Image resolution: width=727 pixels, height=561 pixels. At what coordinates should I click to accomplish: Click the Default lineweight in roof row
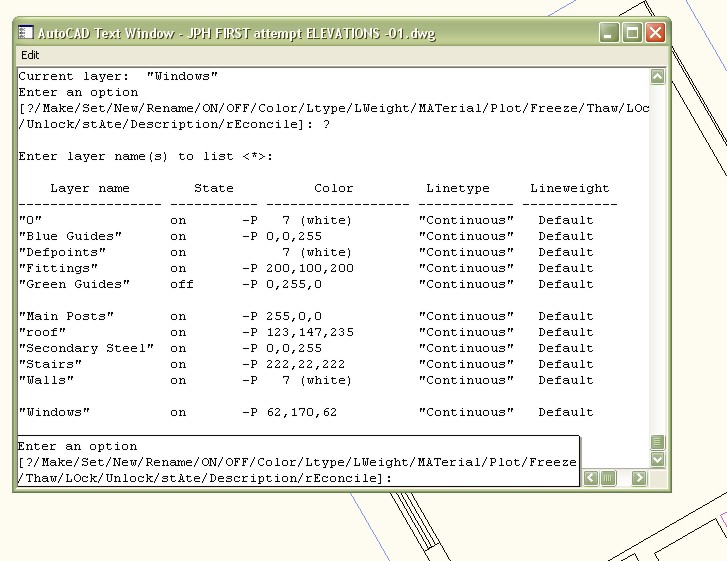[566, 332]
